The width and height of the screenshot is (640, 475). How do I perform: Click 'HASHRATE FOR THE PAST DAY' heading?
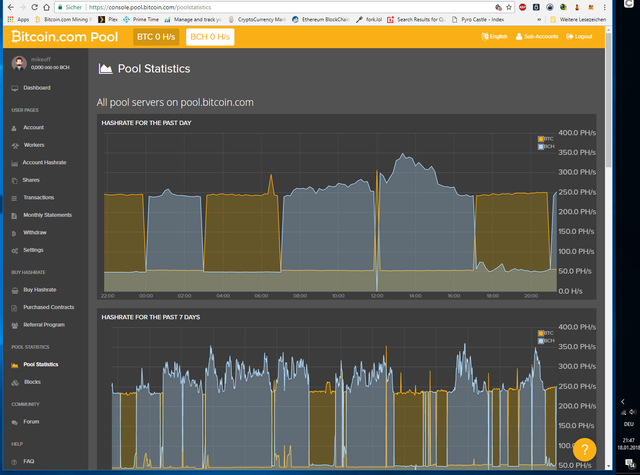pos(146,123)
